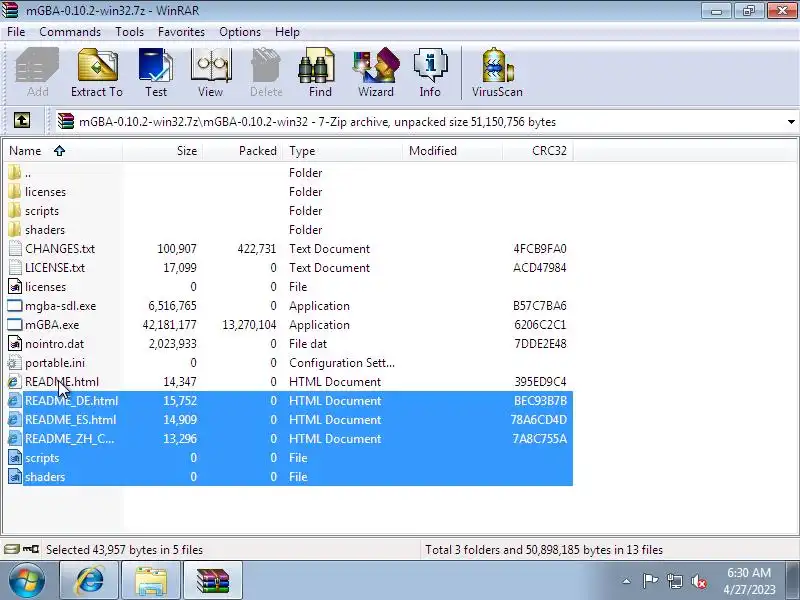Open the Help menu
Screen dimensions: 800x600
tap(287, 32)
